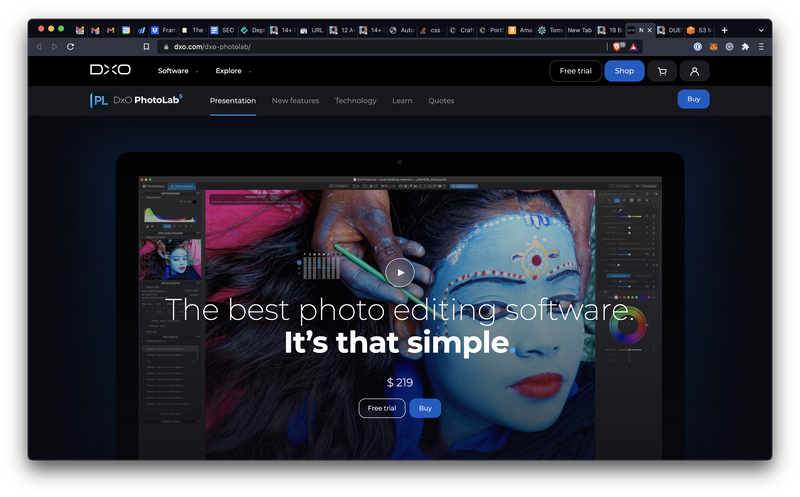Screen dimensions: 800x497
Task: Click the blue Shop button
Action: (x=624, y=71)
